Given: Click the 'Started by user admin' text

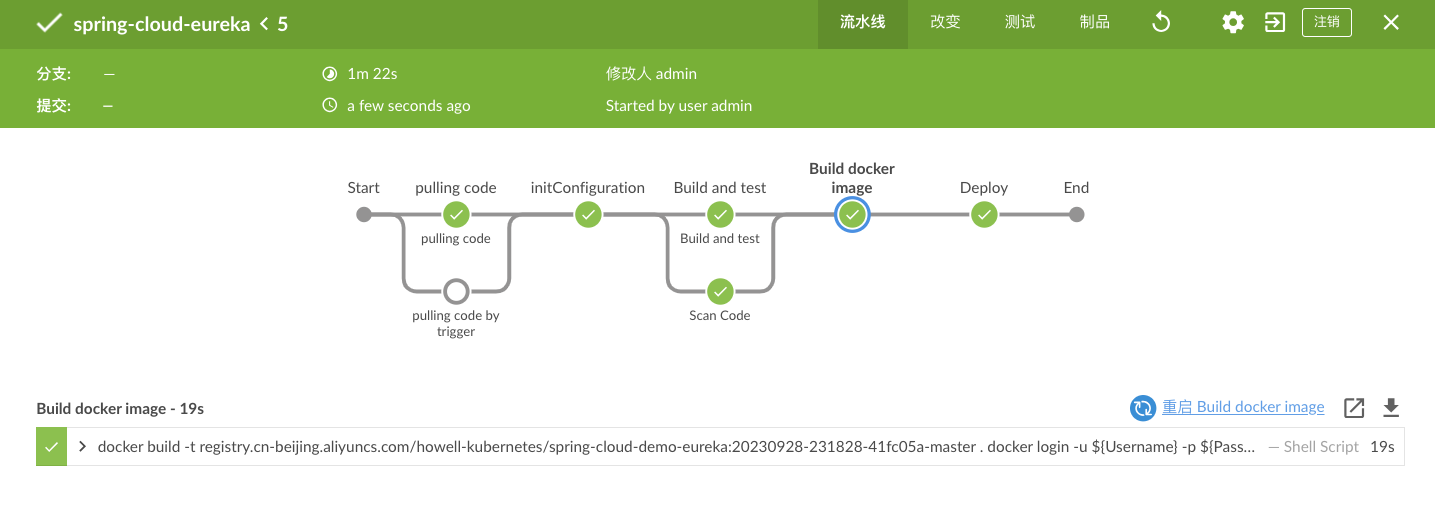Looking at the screenshot, I should click(679, 105).
